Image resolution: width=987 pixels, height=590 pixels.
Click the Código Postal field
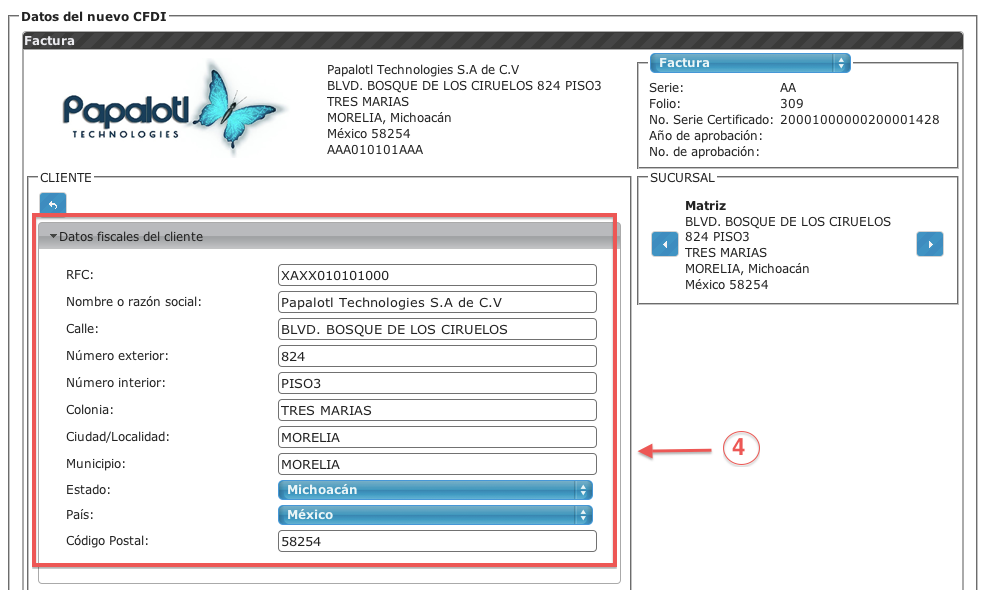[437, 542]
